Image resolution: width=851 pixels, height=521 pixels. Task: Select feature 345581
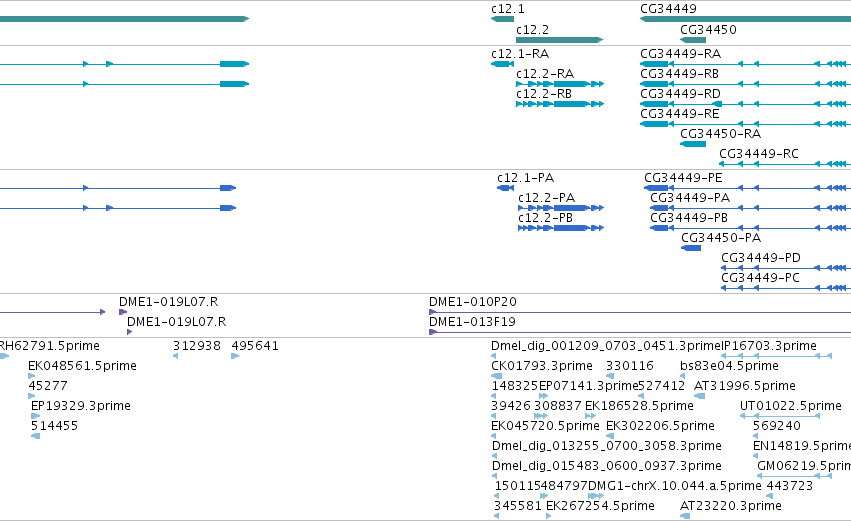[x=496, y=516]
